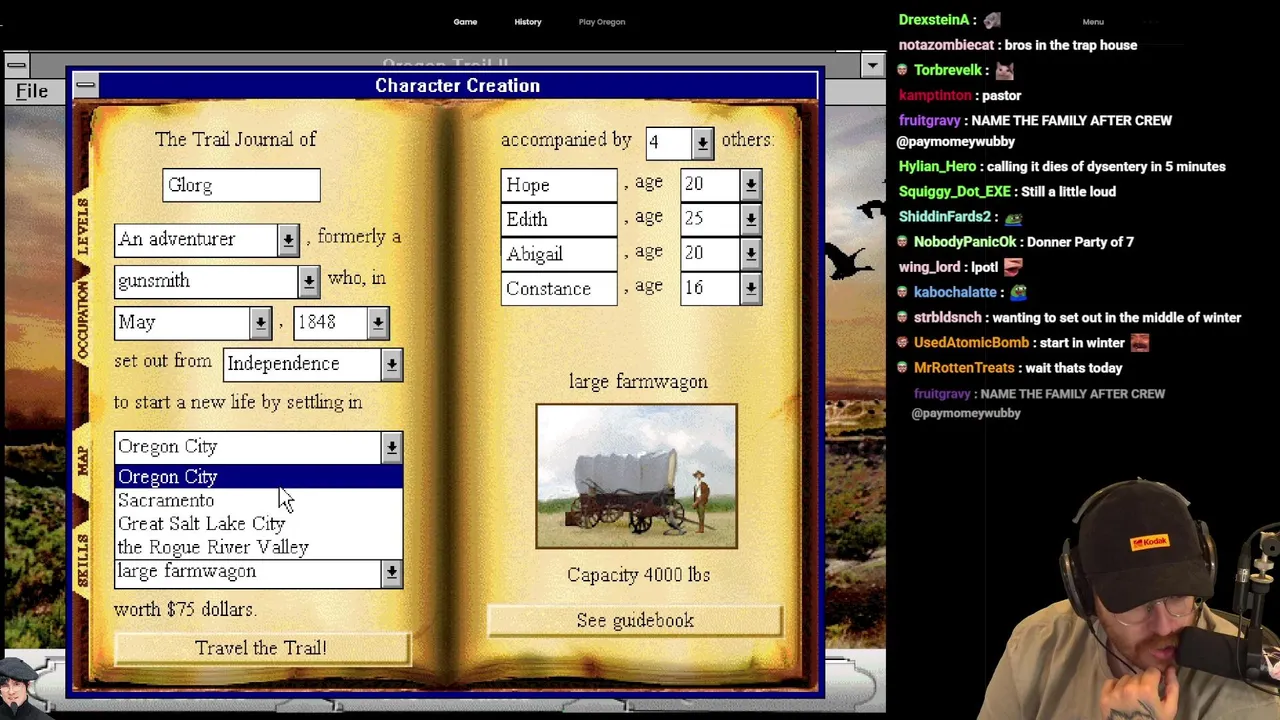Open the 1848 year dropdown
Screen dimensions: 1280x720
pyautogui.click(x=377, y=322)
